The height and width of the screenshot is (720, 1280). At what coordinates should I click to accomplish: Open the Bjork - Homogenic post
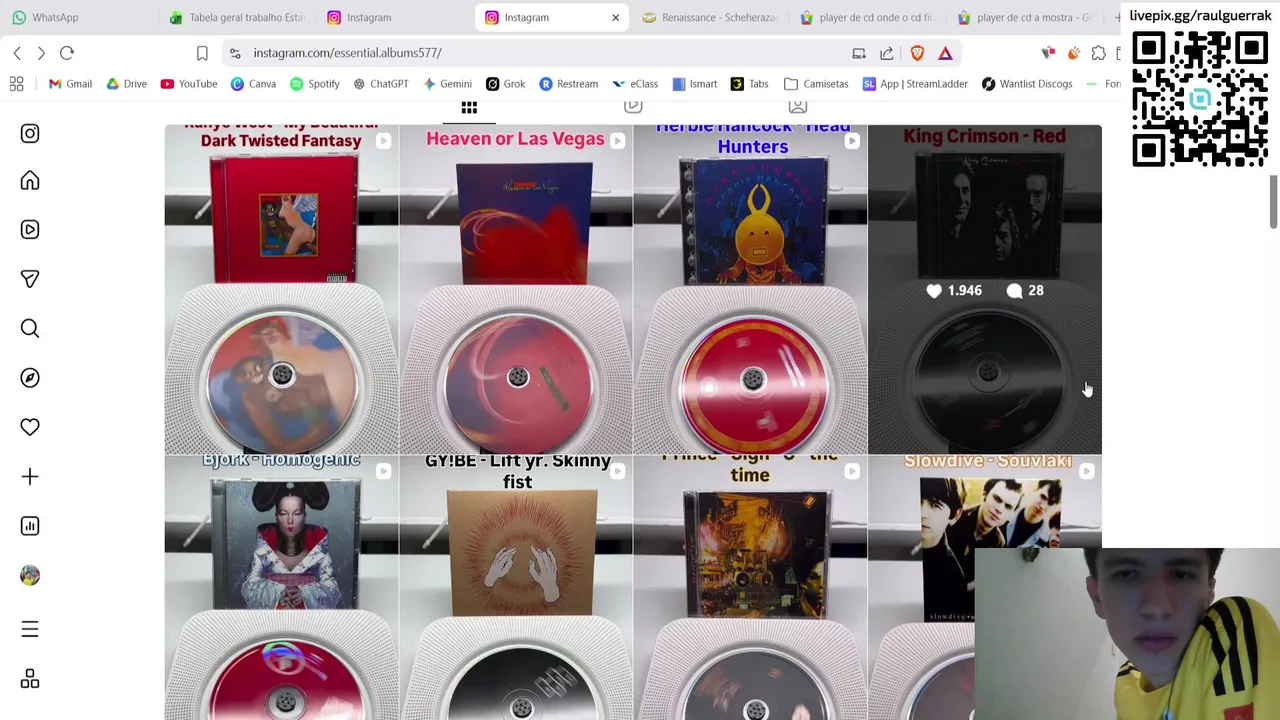(x=281, y=588)
